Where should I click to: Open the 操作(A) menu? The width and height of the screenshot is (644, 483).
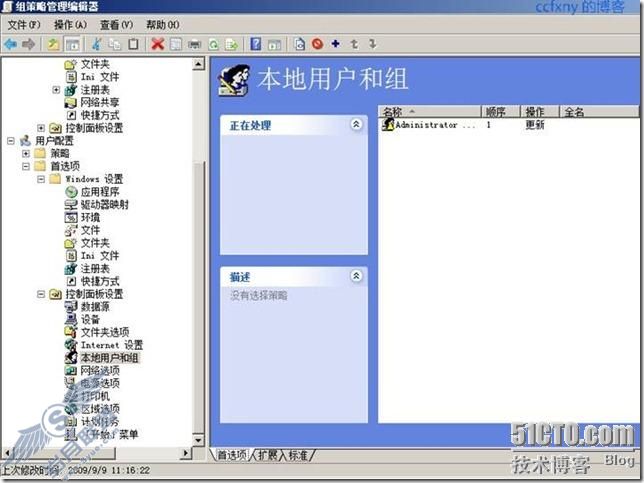tap(70, 25)
